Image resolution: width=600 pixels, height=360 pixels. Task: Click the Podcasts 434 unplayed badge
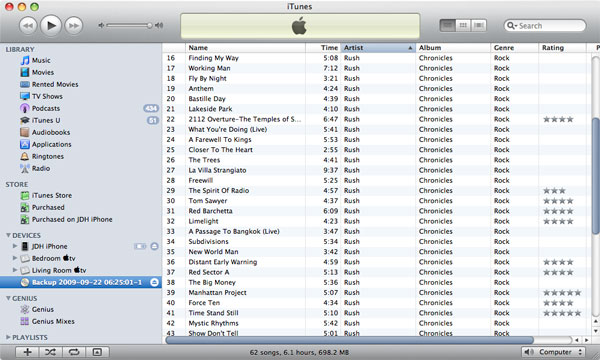click(151, 108)
